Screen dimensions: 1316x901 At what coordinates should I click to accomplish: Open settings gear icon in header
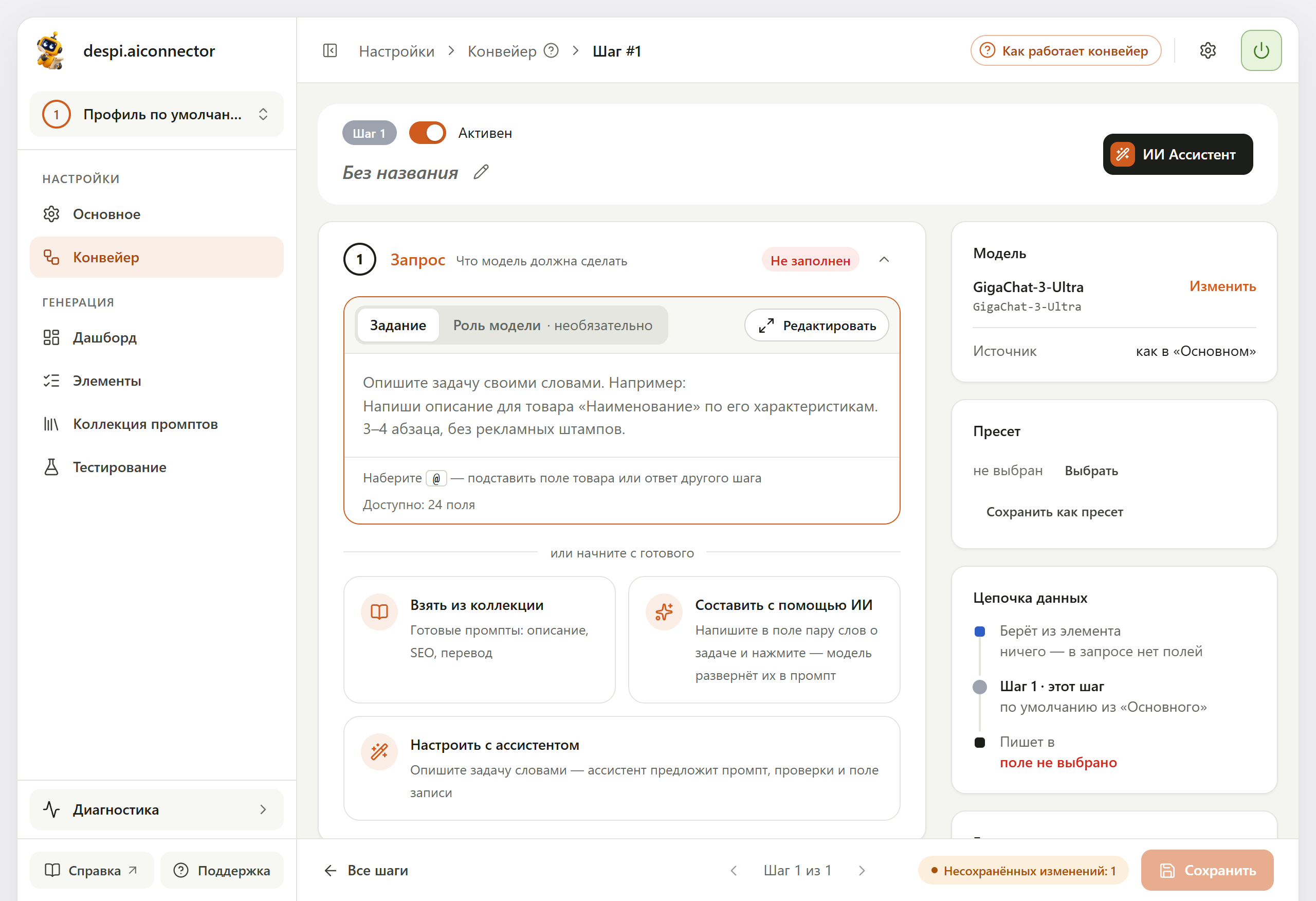tap(1208, 51)
